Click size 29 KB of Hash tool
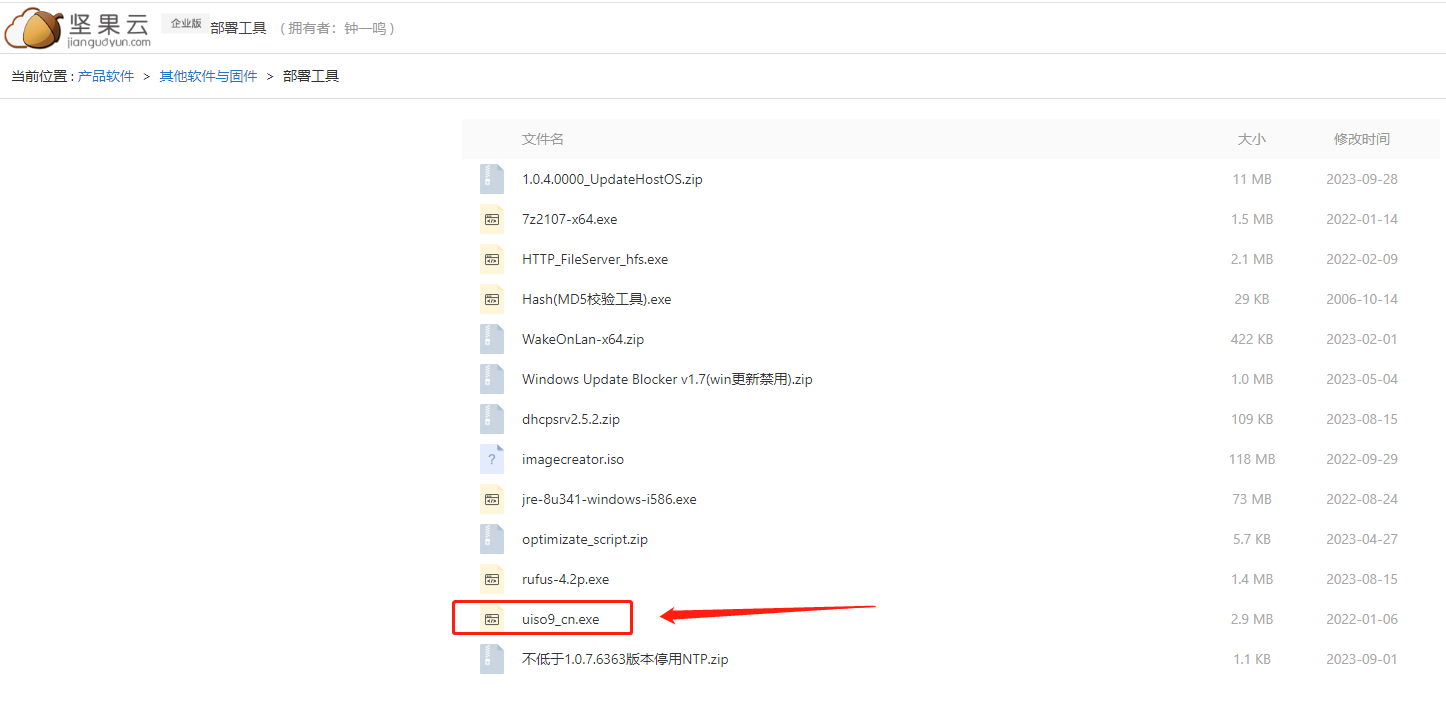This screenshot has height=707, width=1446. pyautogui.click(x=1252, y=299)
